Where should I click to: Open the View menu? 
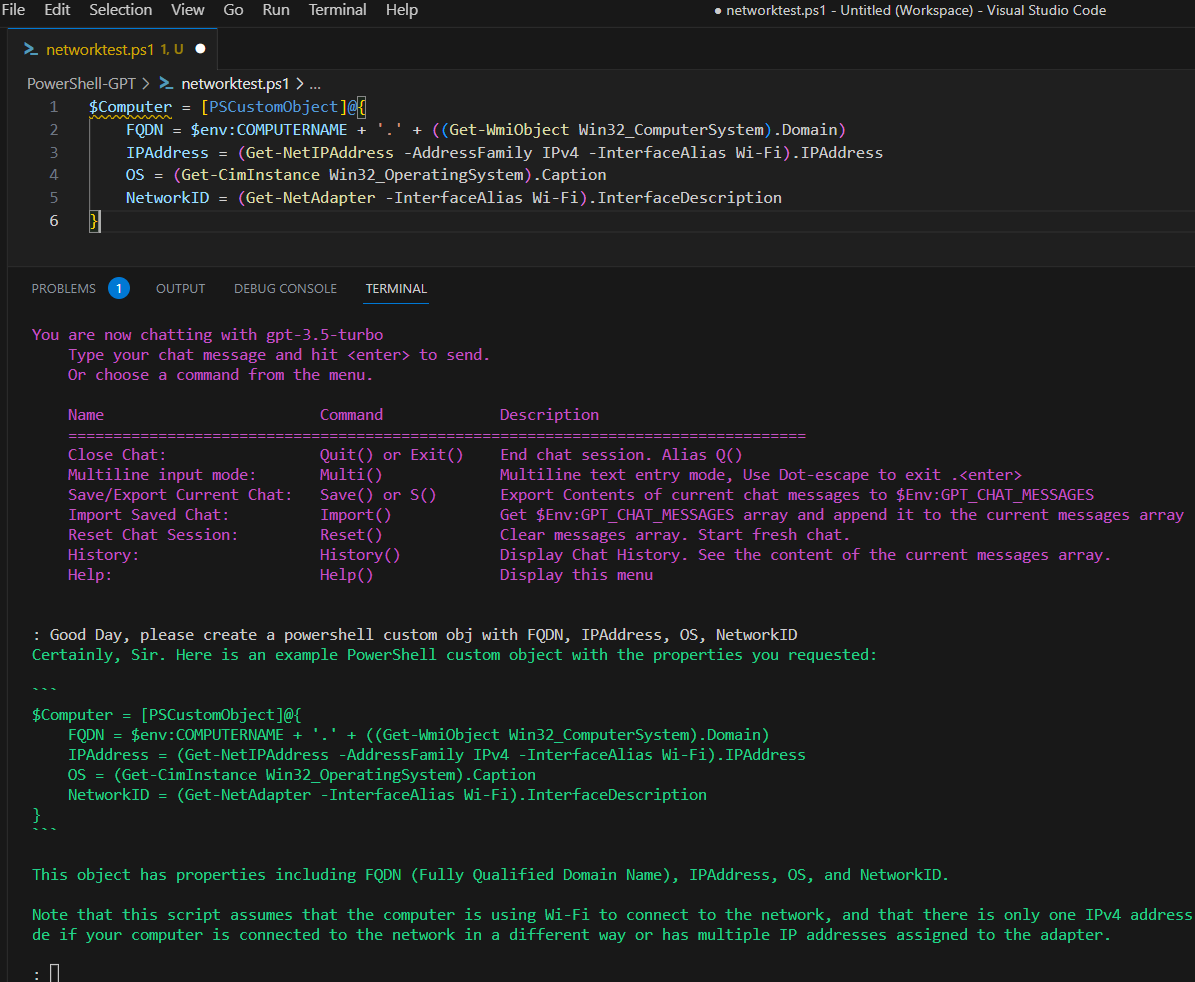(187, 10)
